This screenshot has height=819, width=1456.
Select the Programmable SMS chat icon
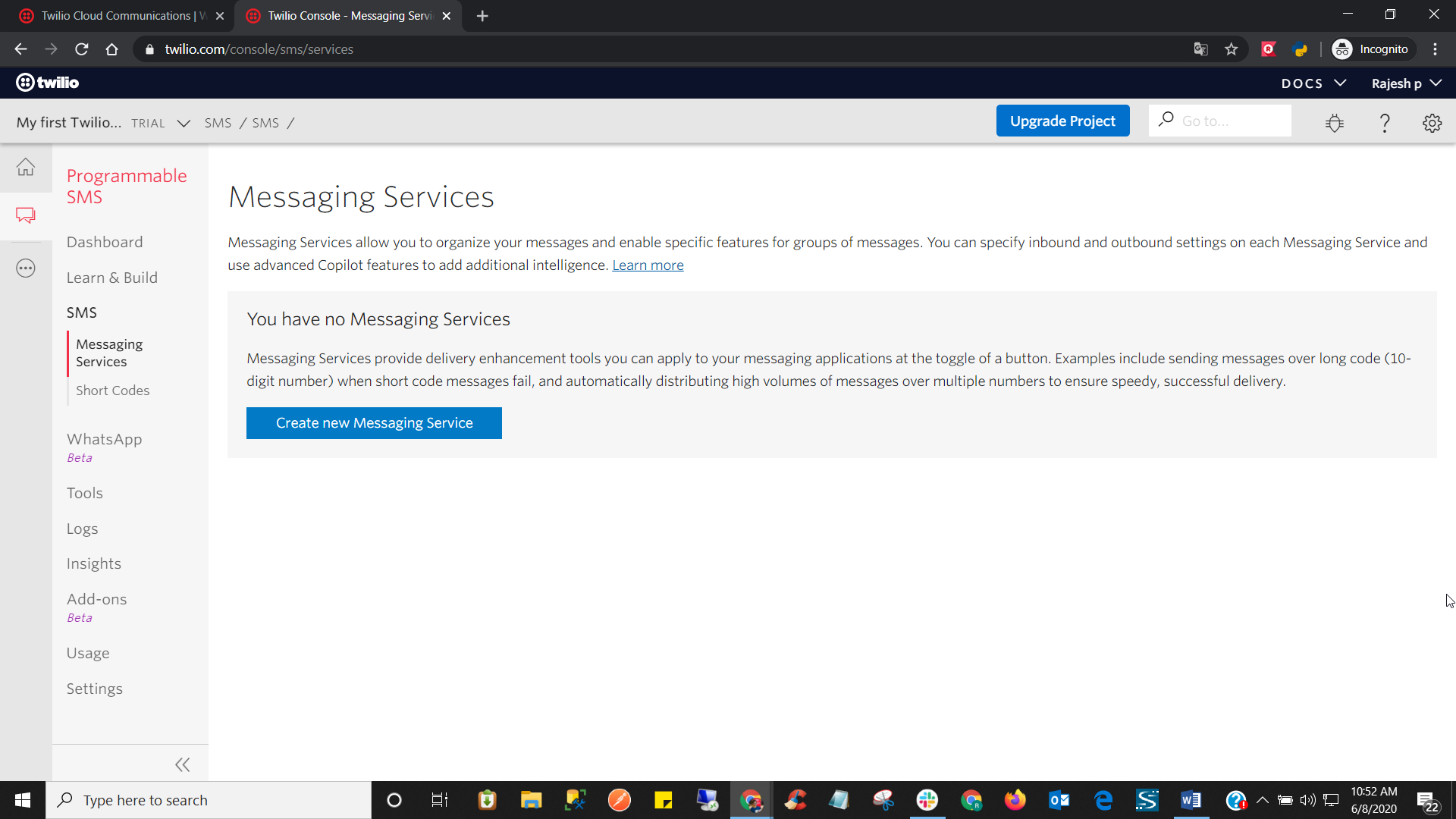[x=26, y=215]
